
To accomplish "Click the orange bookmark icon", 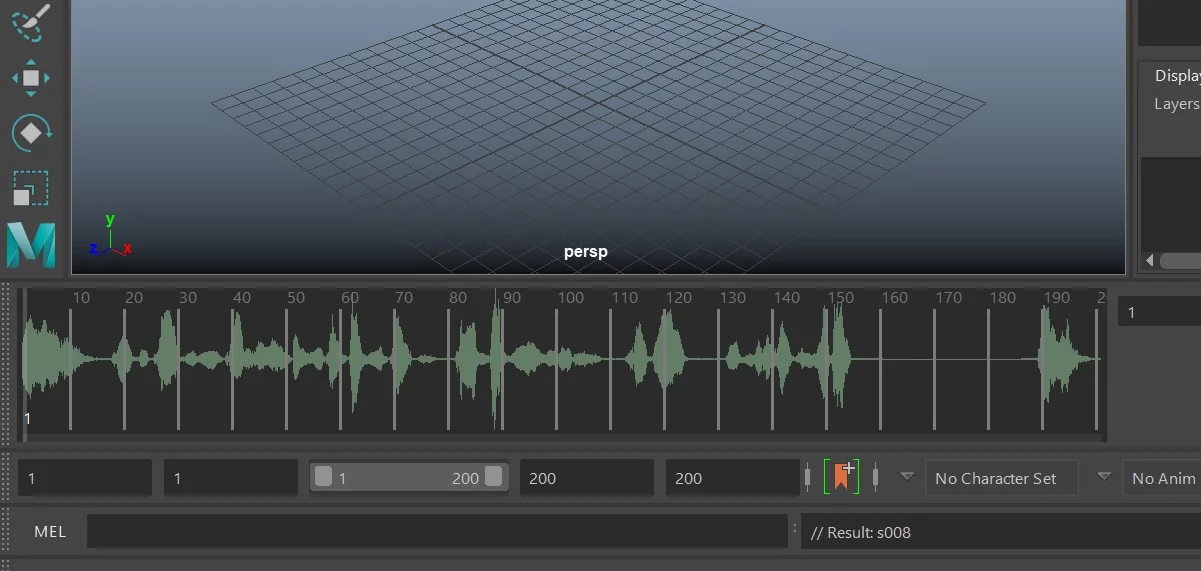I will 841,477.
